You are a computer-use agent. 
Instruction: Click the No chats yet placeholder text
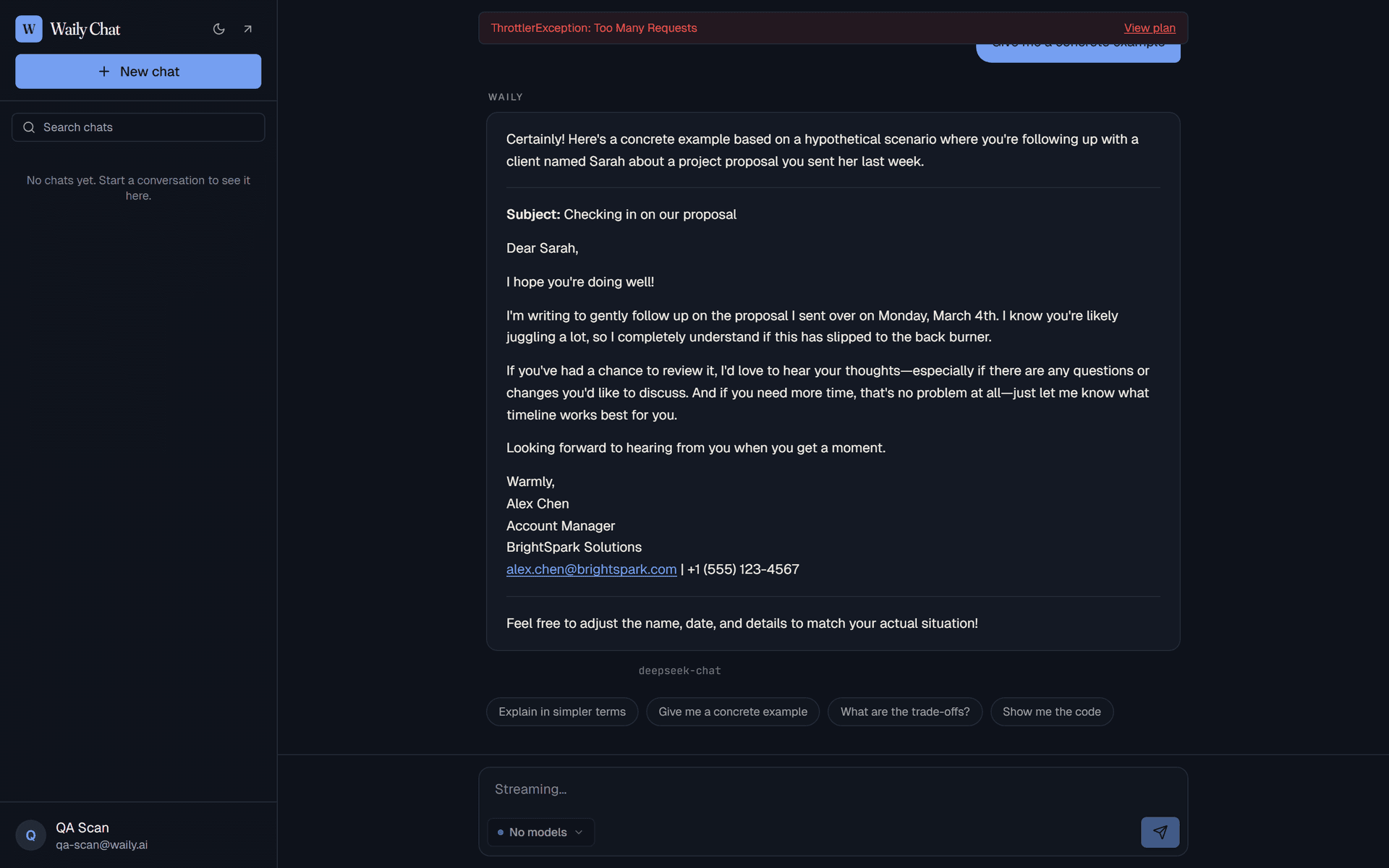click(x=138, y=188)
